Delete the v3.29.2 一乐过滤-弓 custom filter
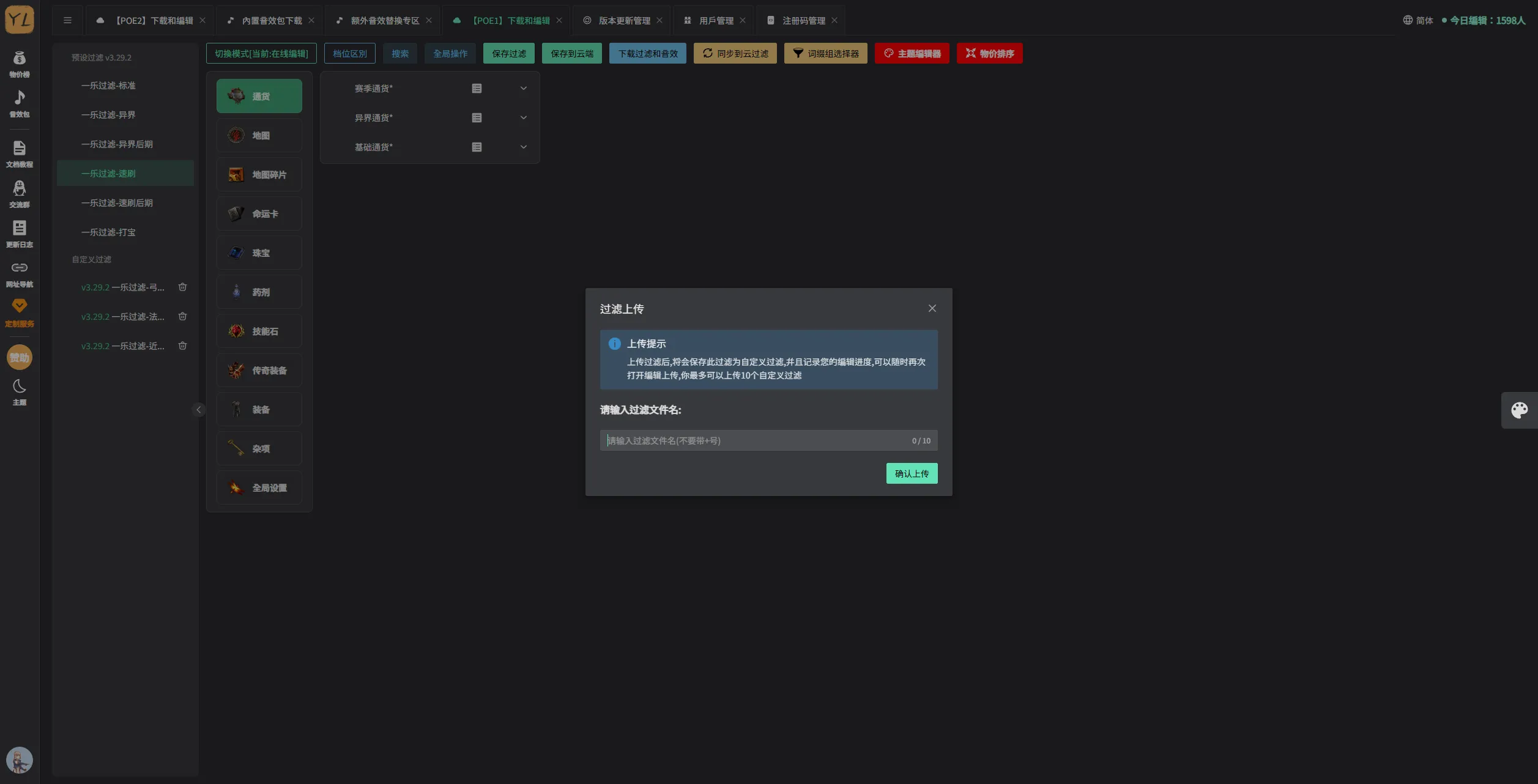1538x784 pixels. click(182, 287)
